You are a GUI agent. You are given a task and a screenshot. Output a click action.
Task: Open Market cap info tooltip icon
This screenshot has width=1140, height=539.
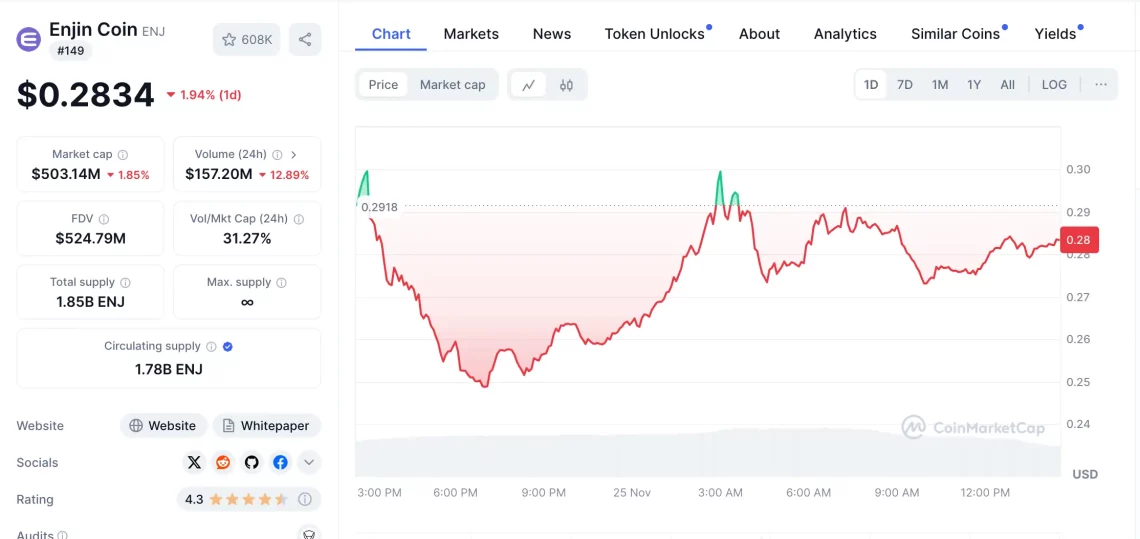(x=123, y=155)
